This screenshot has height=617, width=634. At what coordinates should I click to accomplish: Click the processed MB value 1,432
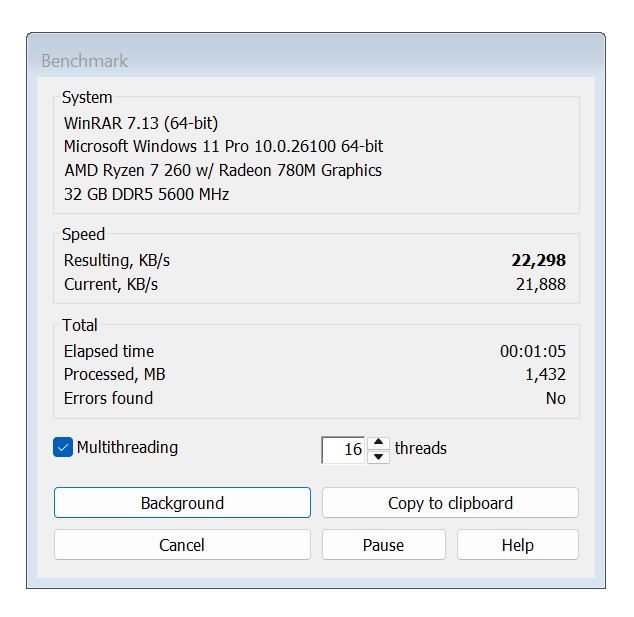coord(545,374)
